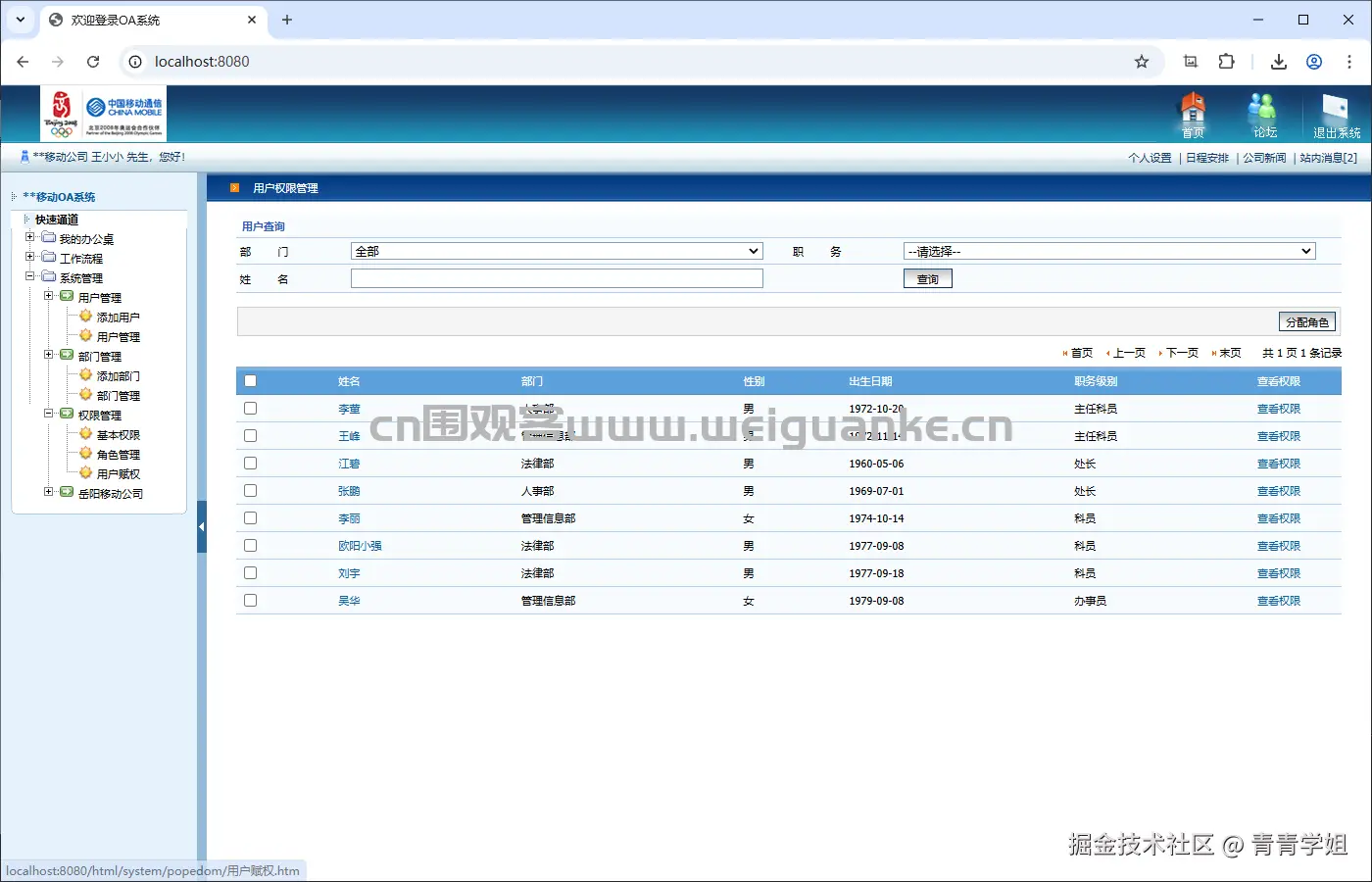
Task: Click the gear icon beside 添加部门
Action: pos(86,375)
